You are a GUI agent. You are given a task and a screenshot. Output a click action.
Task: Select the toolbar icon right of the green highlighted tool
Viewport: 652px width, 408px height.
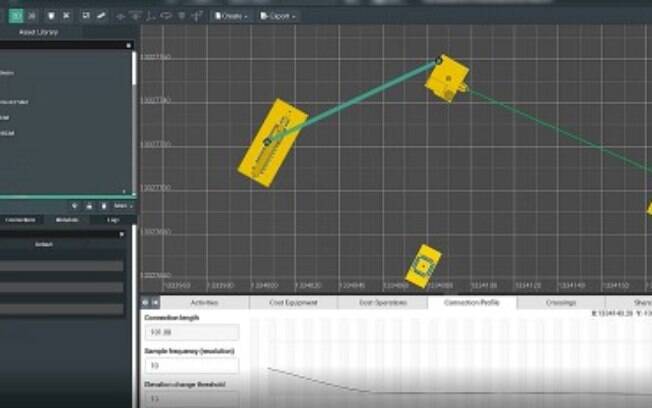(x=32, y=16)
